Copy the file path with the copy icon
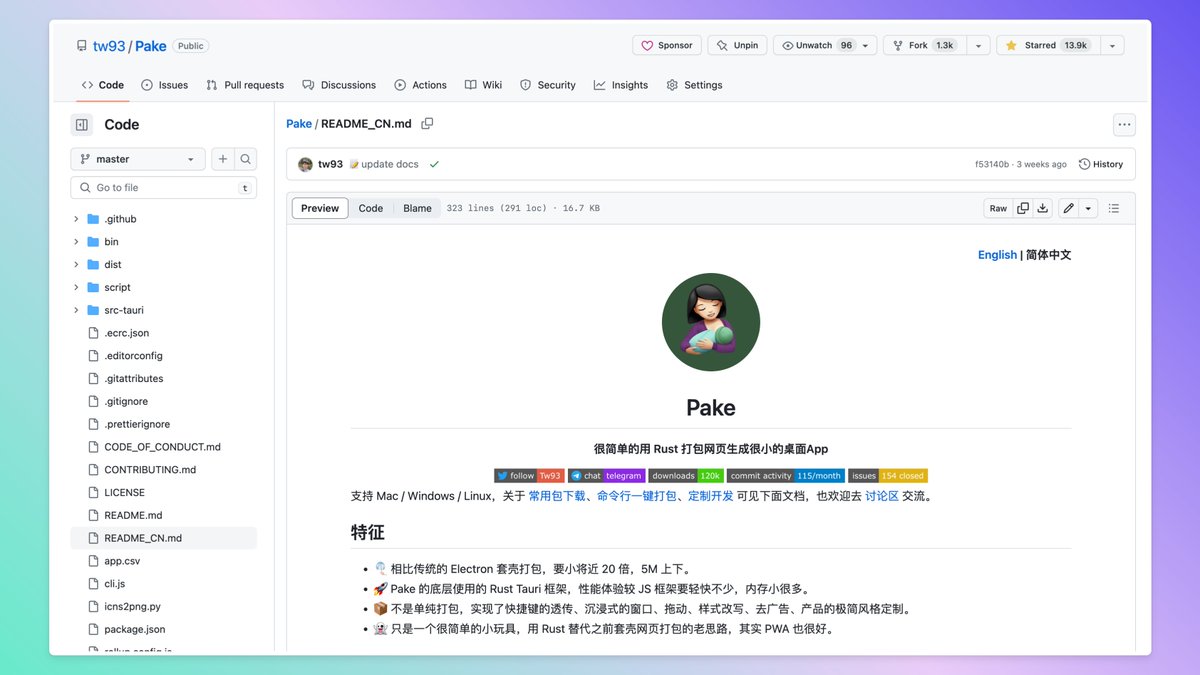 [428, 123]
